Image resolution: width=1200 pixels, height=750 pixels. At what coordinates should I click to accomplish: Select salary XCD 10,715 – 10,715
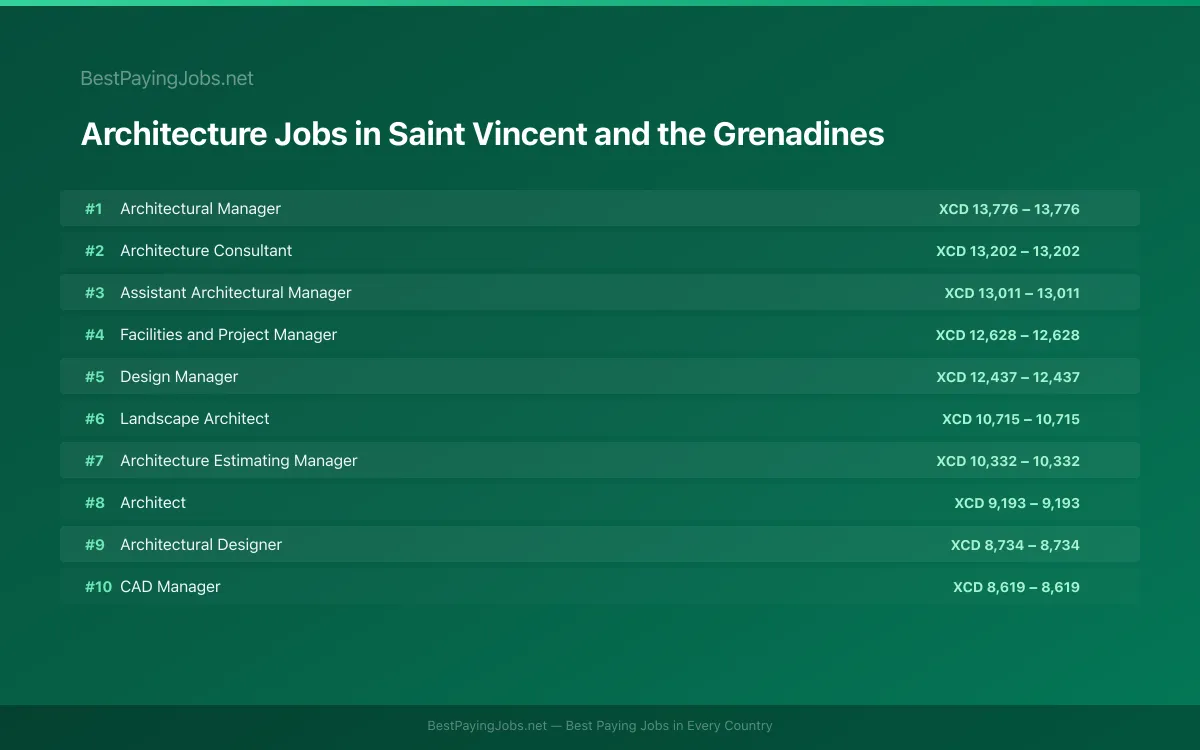(1011, 419)
